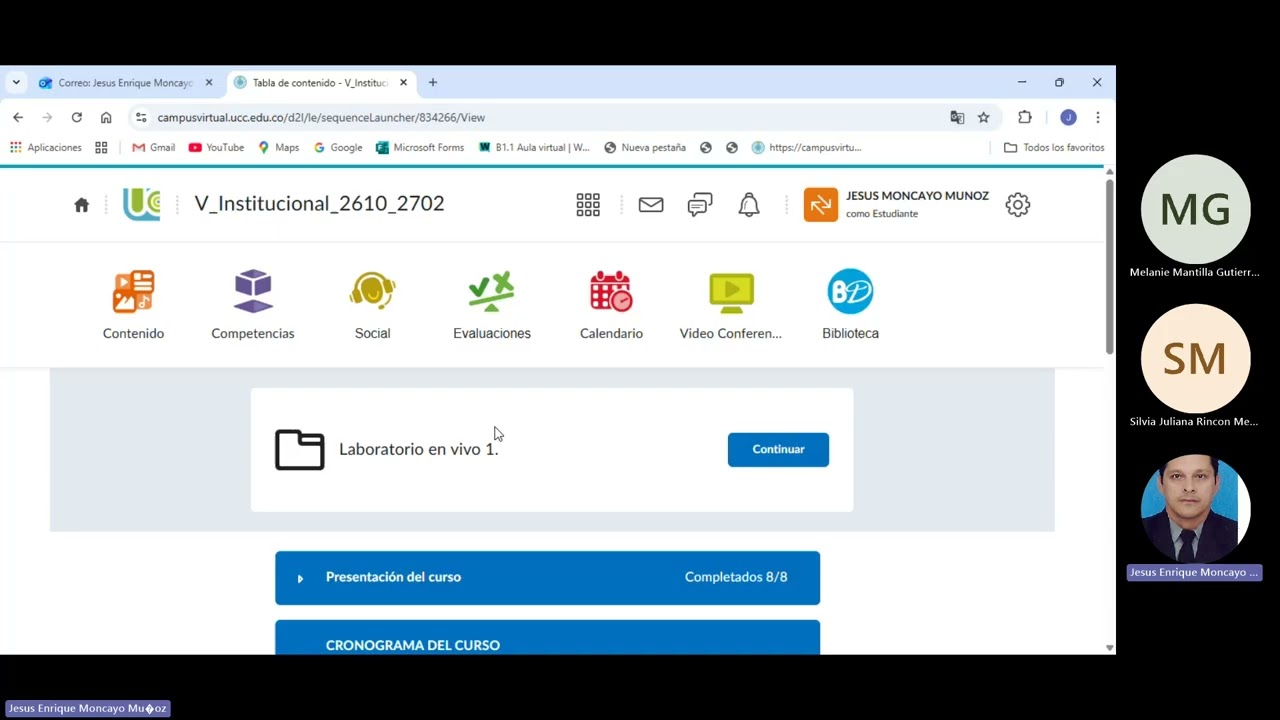Open the Biblioteca section icon
The height and width of the screenshot is (720, 1280).
pyautogui.click(x=850, y=292)
